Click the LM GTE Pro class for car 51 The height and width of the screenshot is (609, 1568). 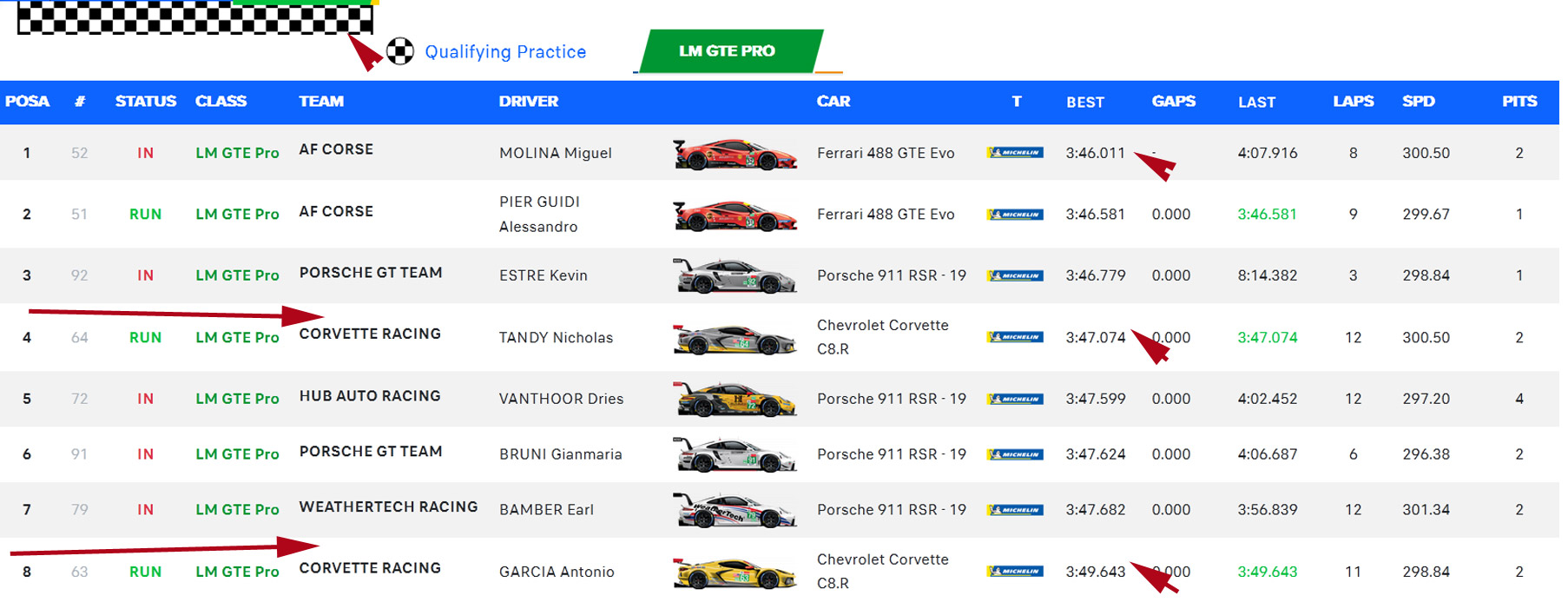pos(237,215)
